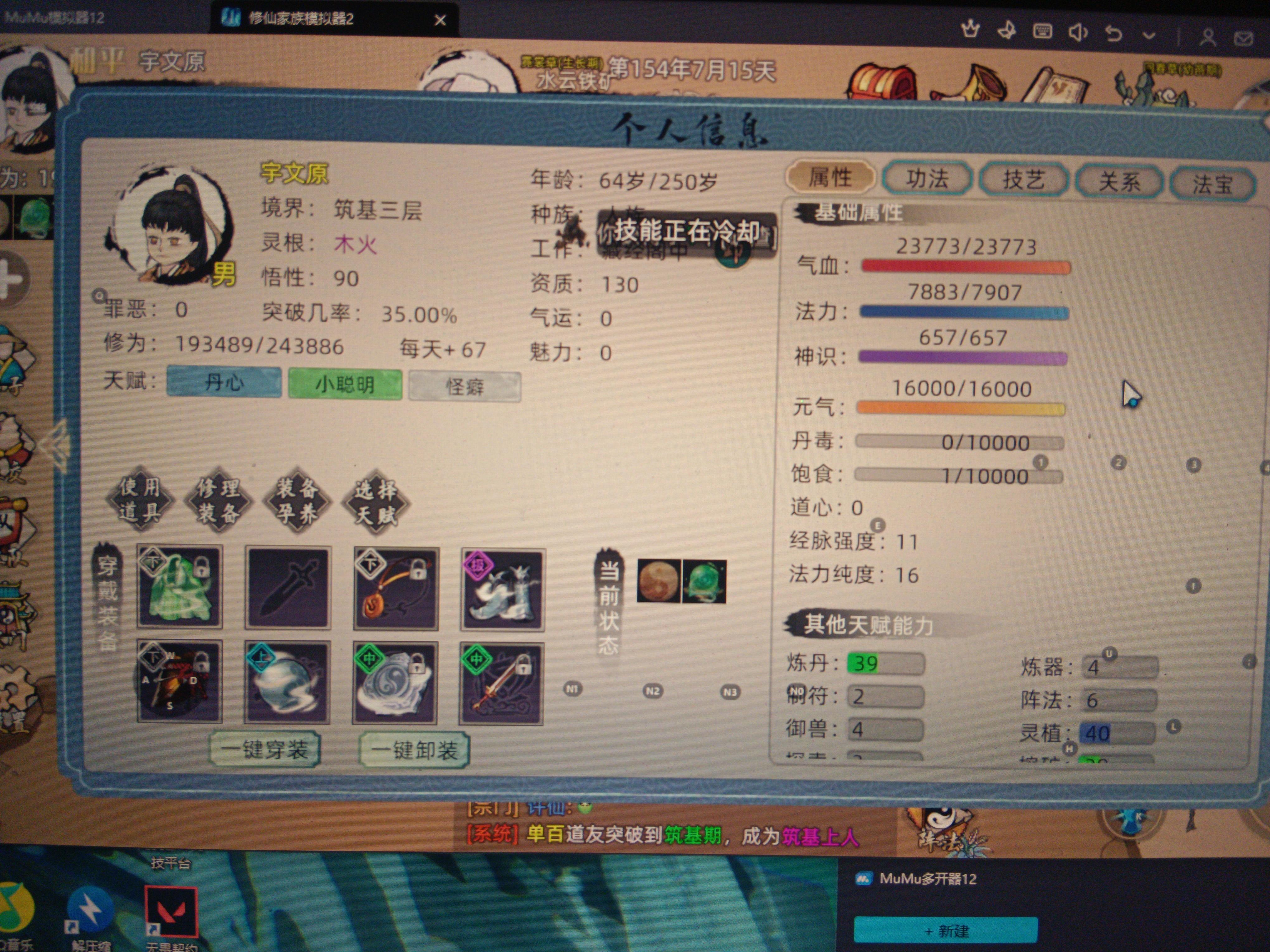Toggle the 丹心 talent tag
Viewport: 1270px width, 952px height.
[224, 382]
